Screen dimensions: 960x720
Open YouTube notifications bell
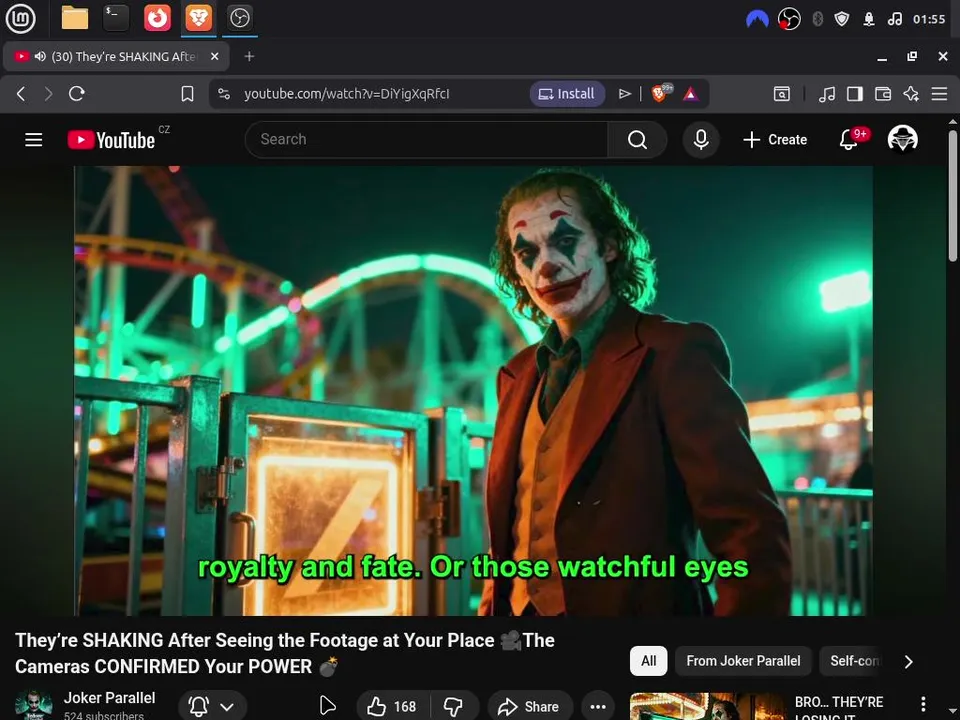pyautogui.click(x=849, y=140)
